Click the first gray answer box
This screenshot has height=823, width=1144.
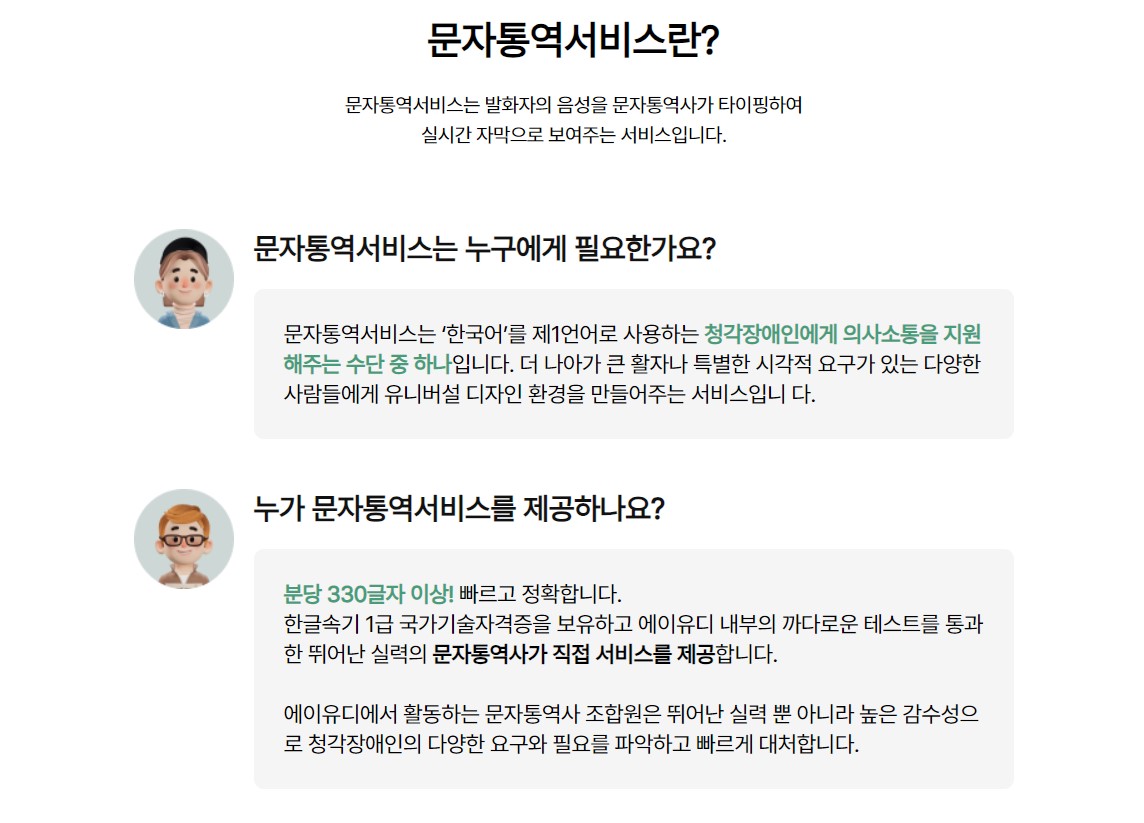633,364
